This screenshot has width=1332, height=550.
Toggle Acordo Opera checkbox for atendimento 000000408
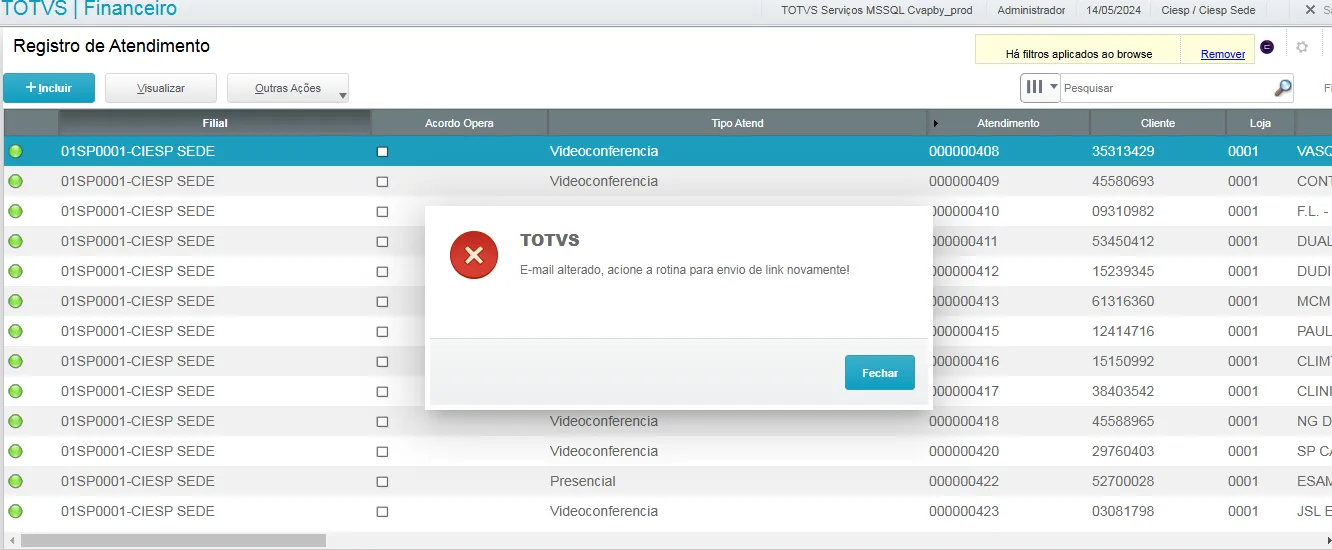pyautogui.click(x=382, y=152)
